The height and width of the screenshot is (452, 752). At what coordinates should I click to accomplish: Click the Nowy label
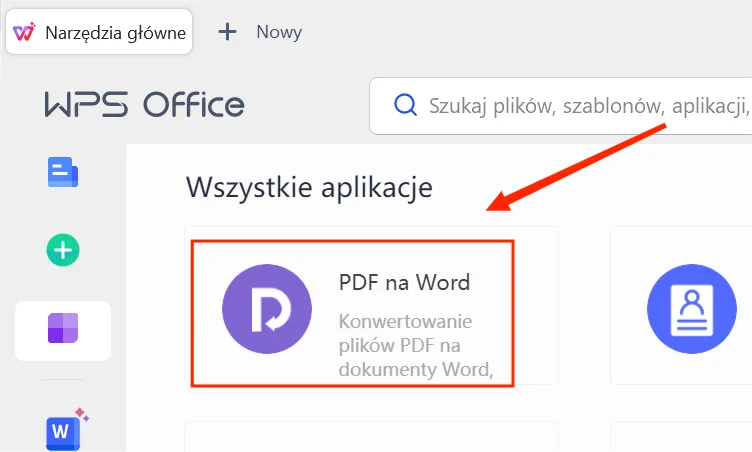point(279,32)
